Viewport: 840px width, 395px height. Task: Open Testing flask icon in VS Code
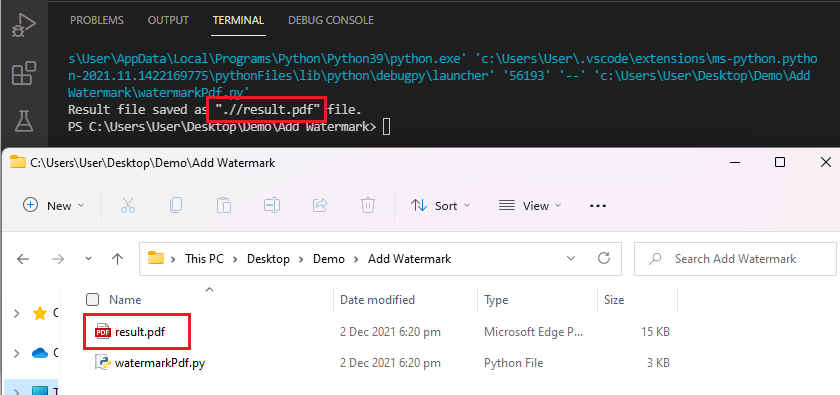(x=24, y=121)
